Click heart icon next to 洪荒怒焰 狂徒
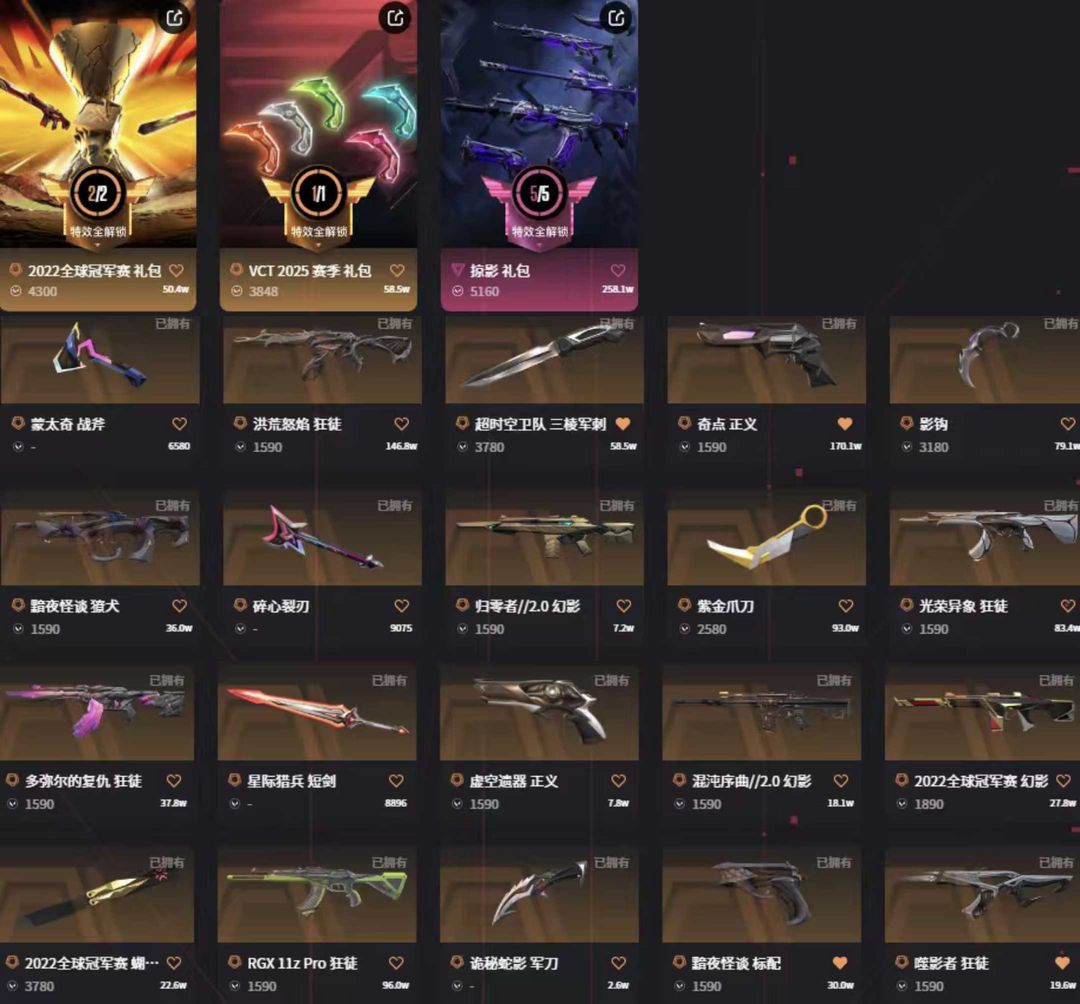 402,424
